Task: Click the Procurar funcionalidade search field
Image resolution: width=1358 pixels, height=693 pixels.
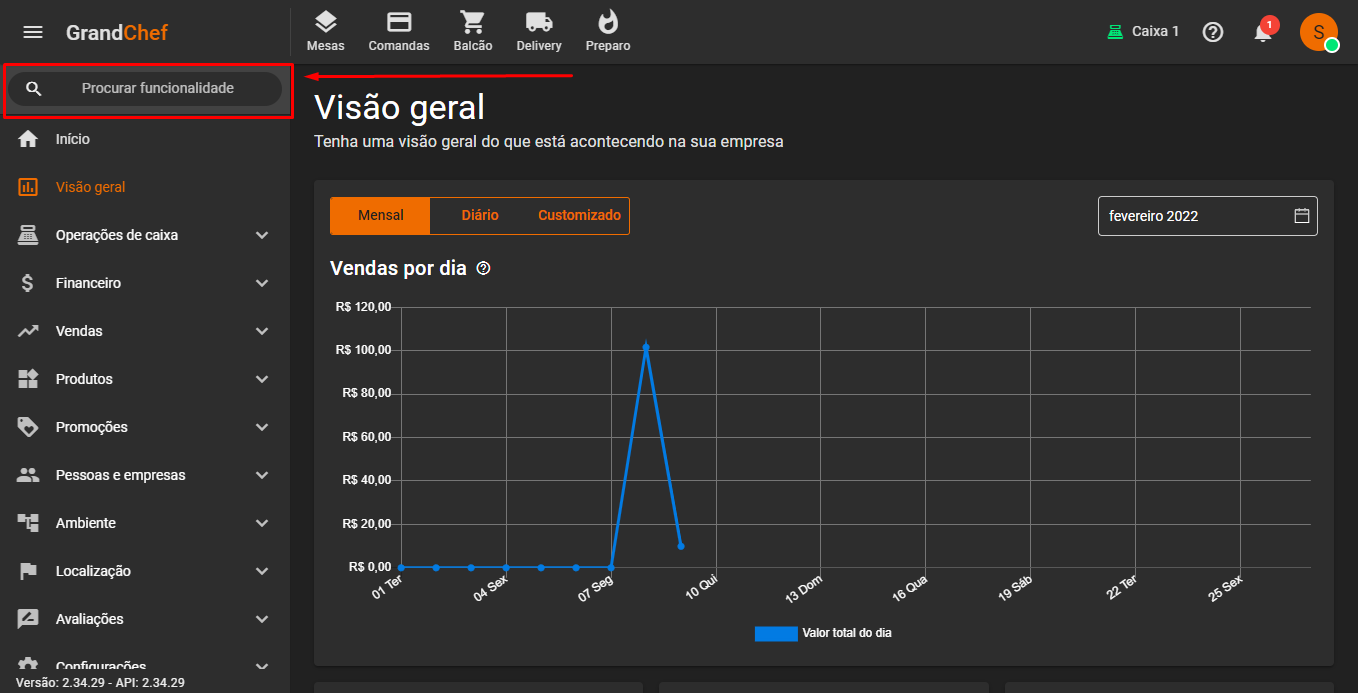Action: pos(157,88)
